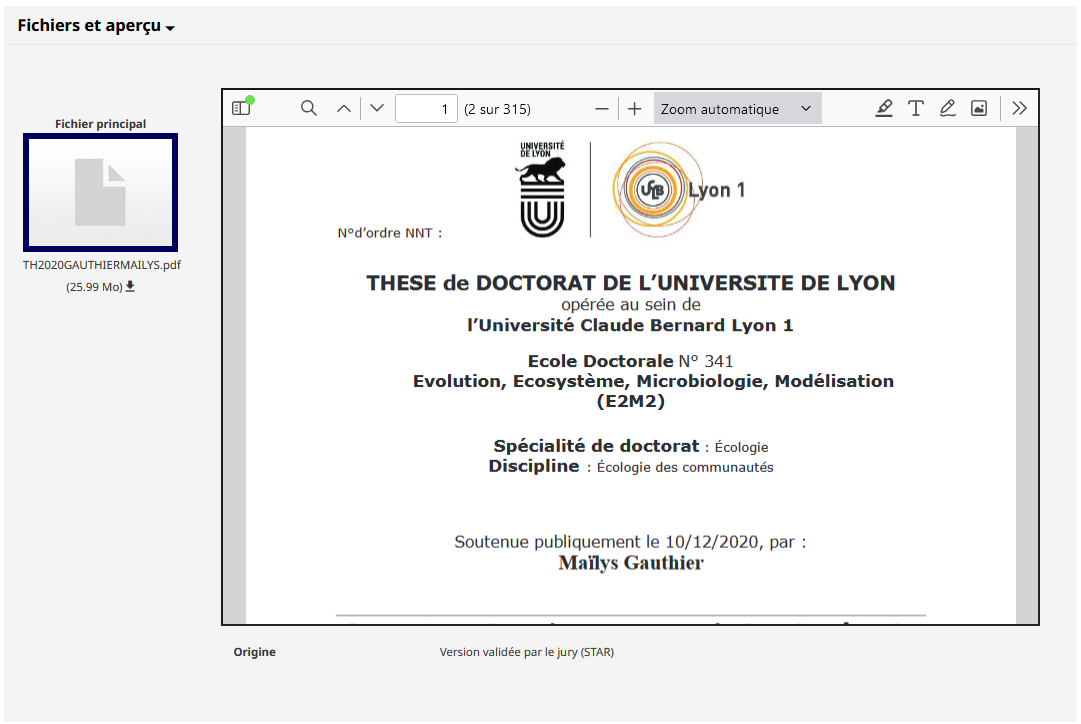Click the 'Spécialité de doctorat' label
1081x724 pixels.
[x=596, y=446]
